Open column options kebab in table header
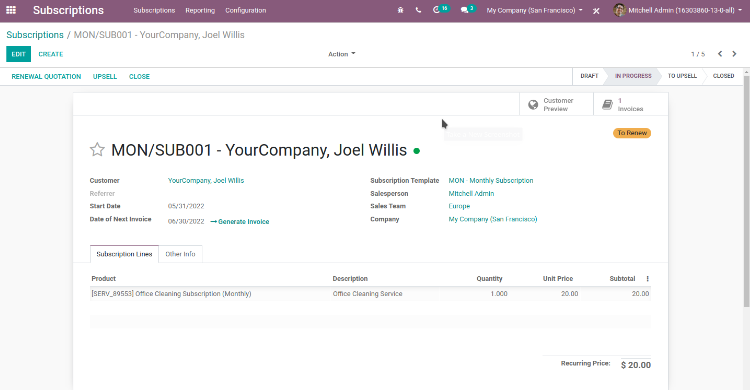The width and height of the screenshot is (751, 392). (648, 278)
